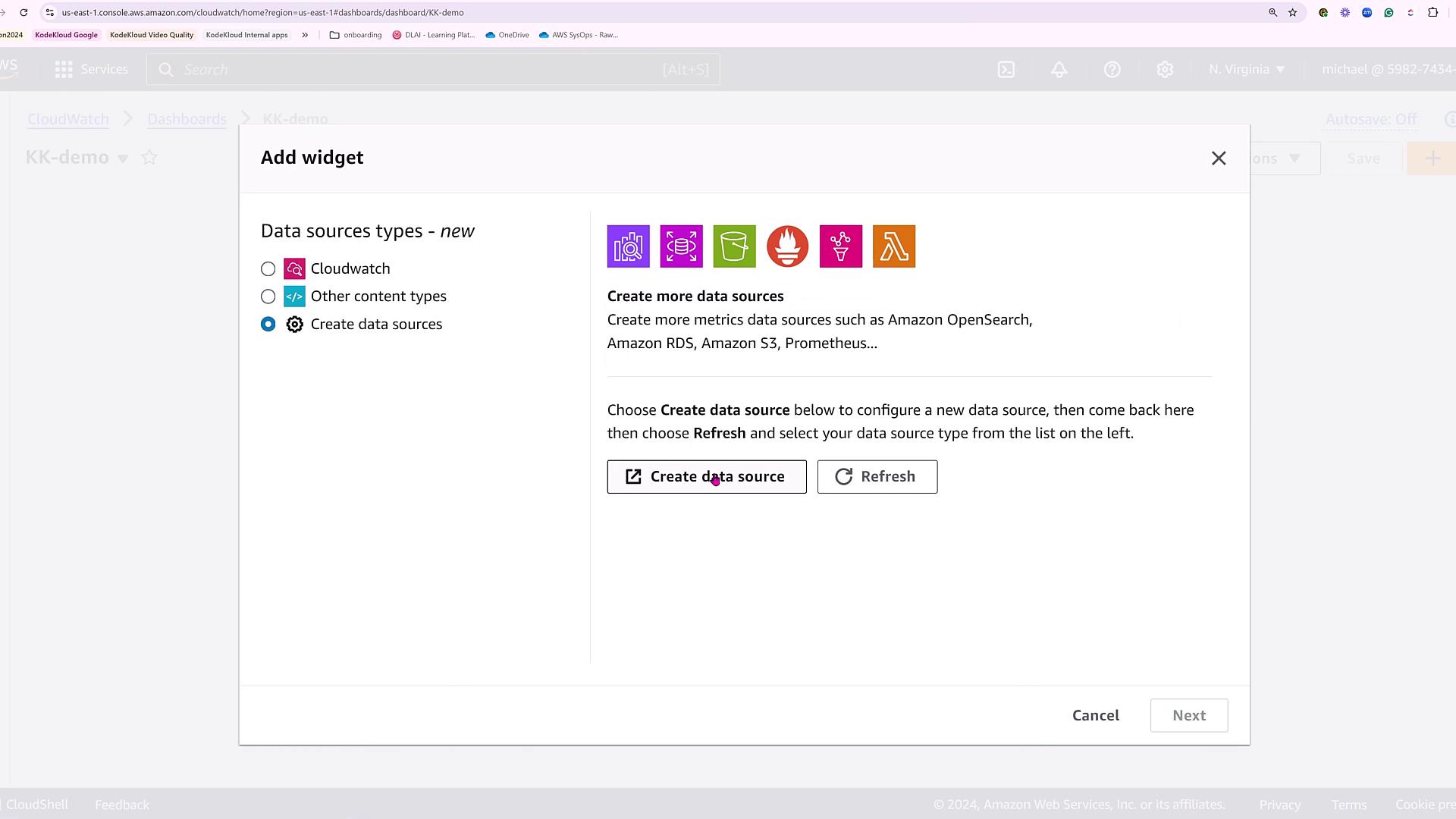Cancel the Add widget dialog
Image resolution: width=1456 pixels, height=819 pixels.
point(1095,716)
